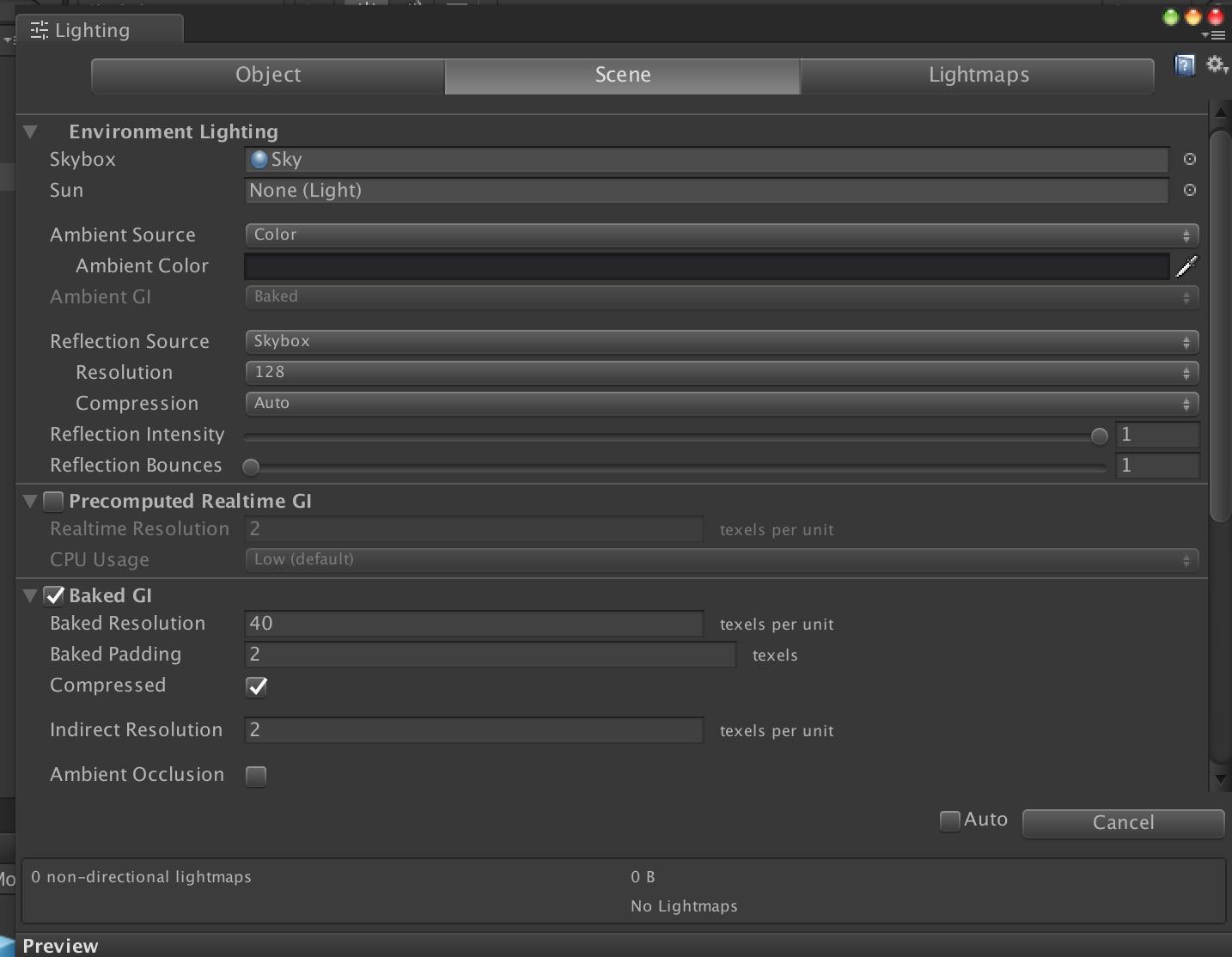Click the 'Indirect Resolution' label
This screenshot has height=957, width=1232.
pos(137,729)
